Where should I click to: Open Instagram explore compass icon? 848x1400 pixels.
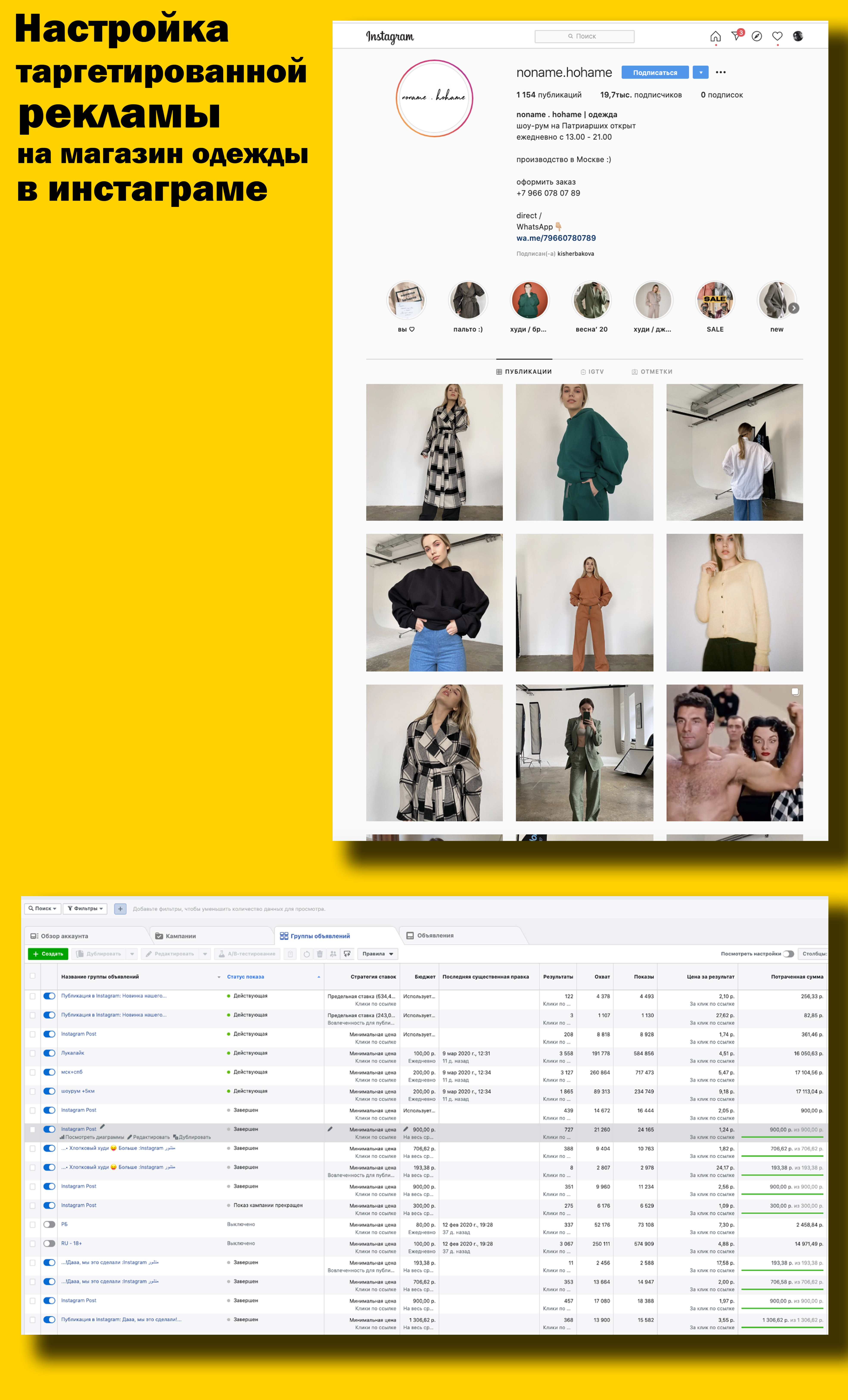[x=756, y=36]
